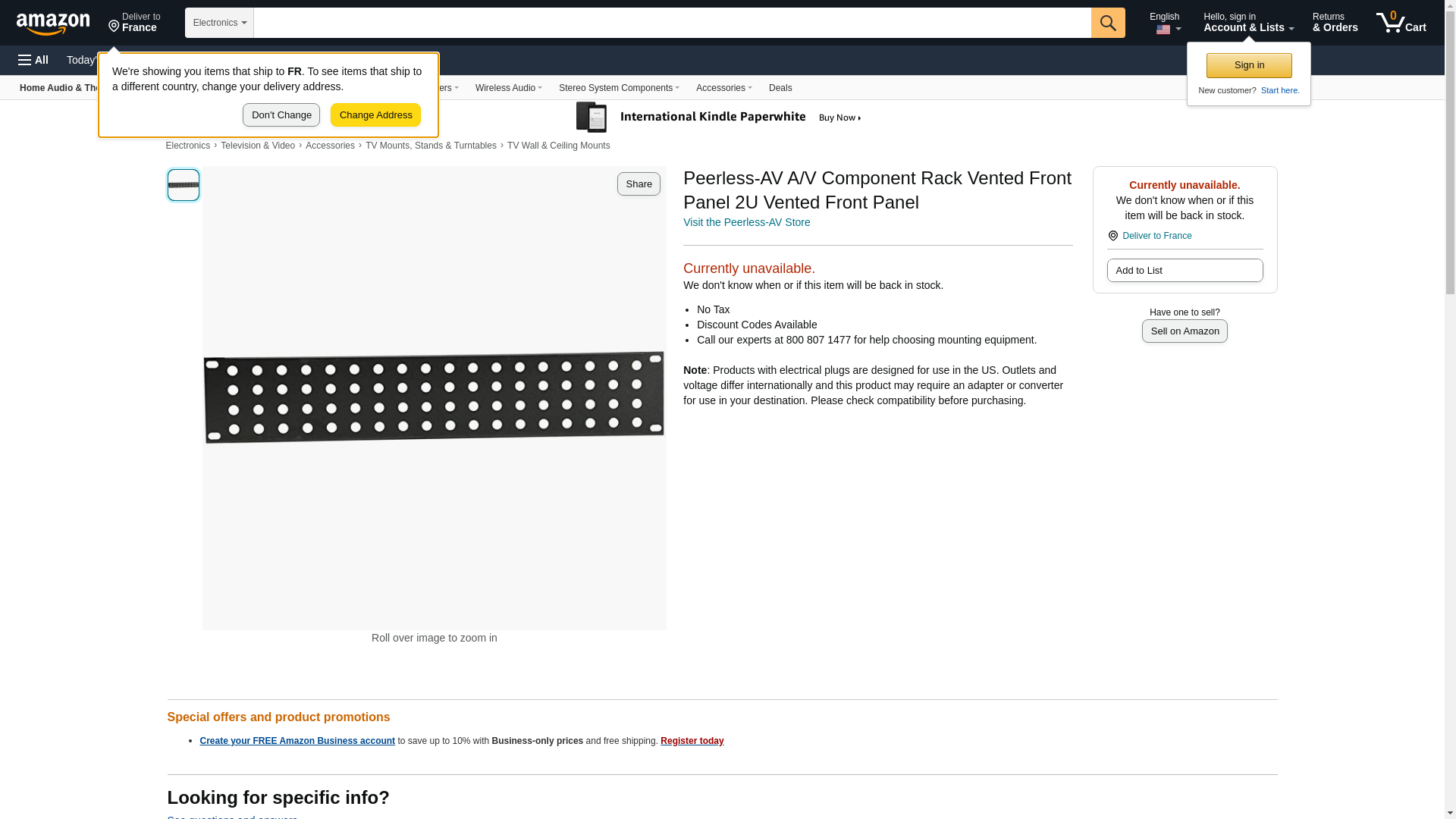Visit the Peerless-AV Store link
1456x819 pixels.
click(x=746, y=223)
